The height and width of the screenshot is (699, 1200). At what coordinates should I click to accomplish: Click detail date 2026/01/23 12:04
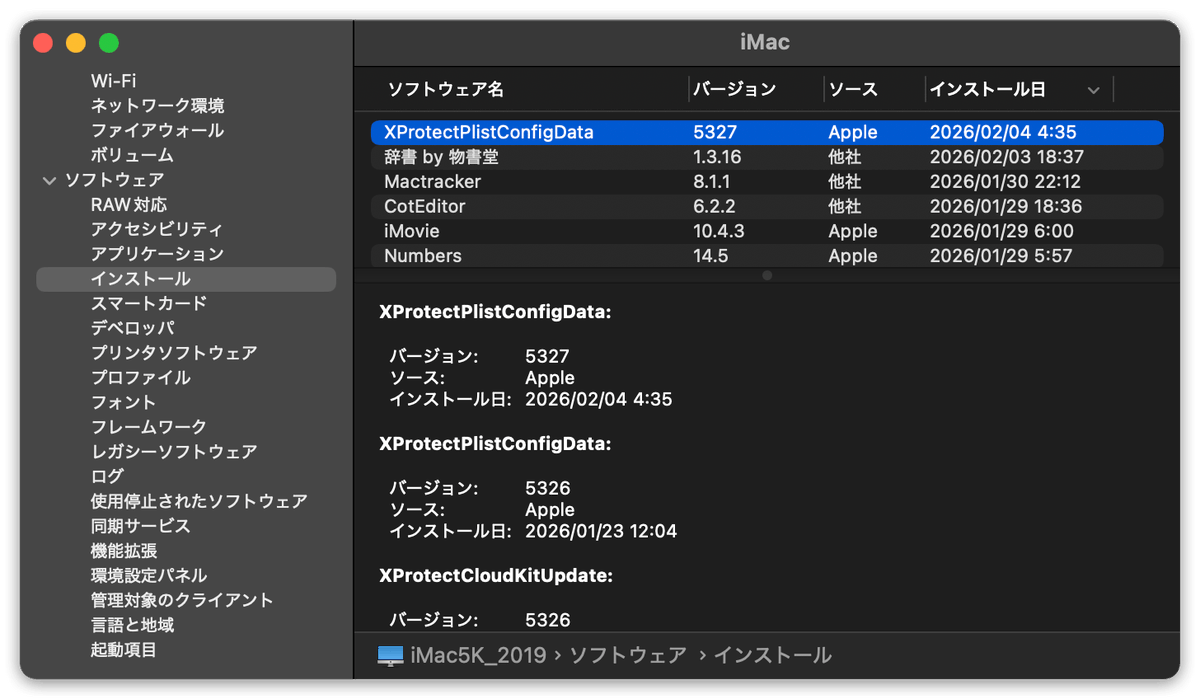(601, 531)
